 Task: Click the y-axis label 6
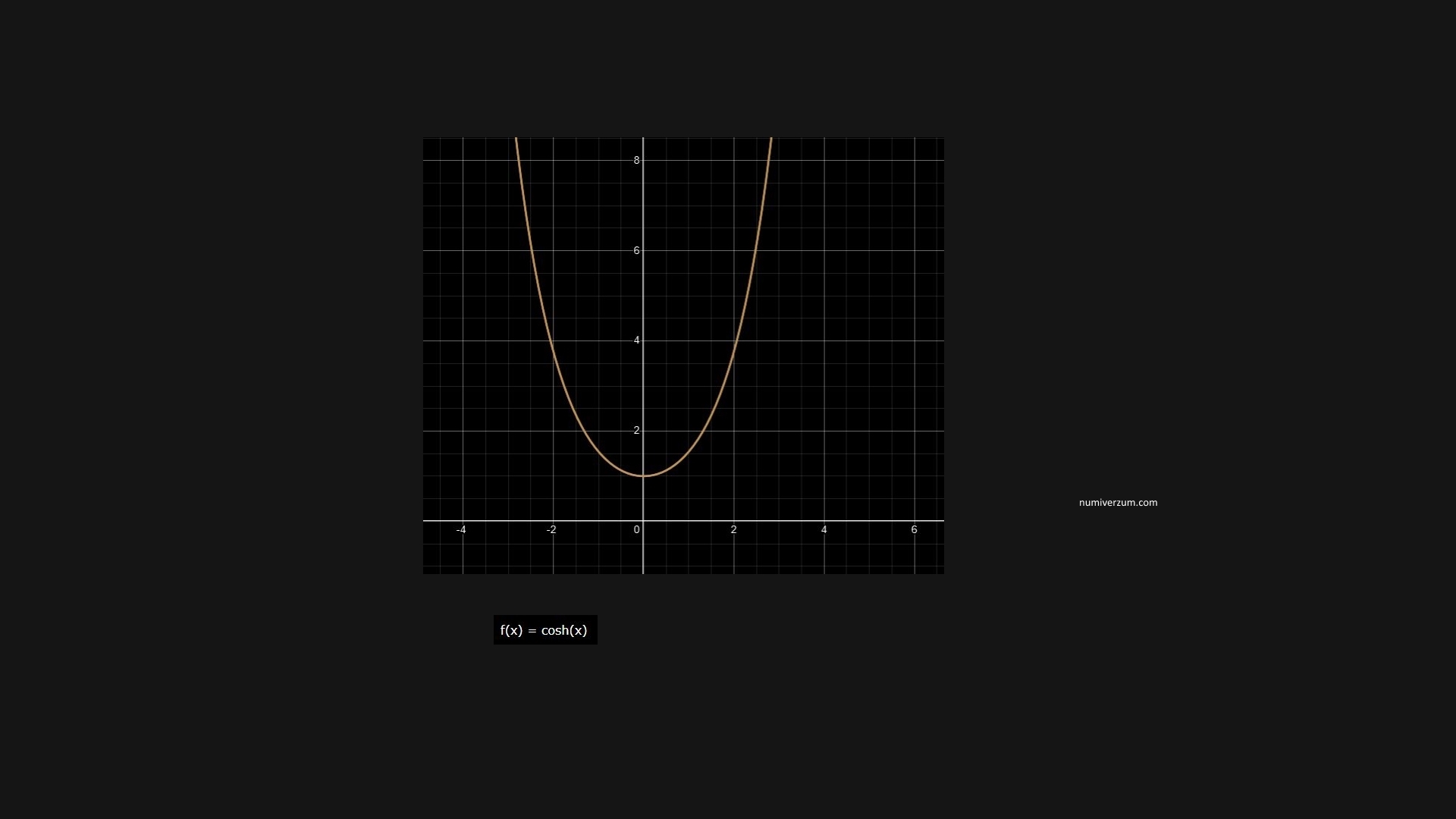pyautogui.click(x=636, y=250)
